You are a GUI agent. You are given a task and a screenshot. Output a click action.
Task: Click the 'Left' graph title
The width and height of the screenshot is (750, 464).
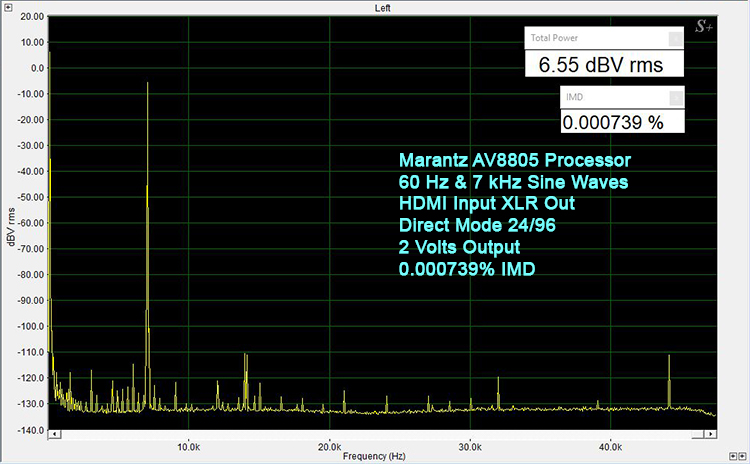[x=382, y=8]
